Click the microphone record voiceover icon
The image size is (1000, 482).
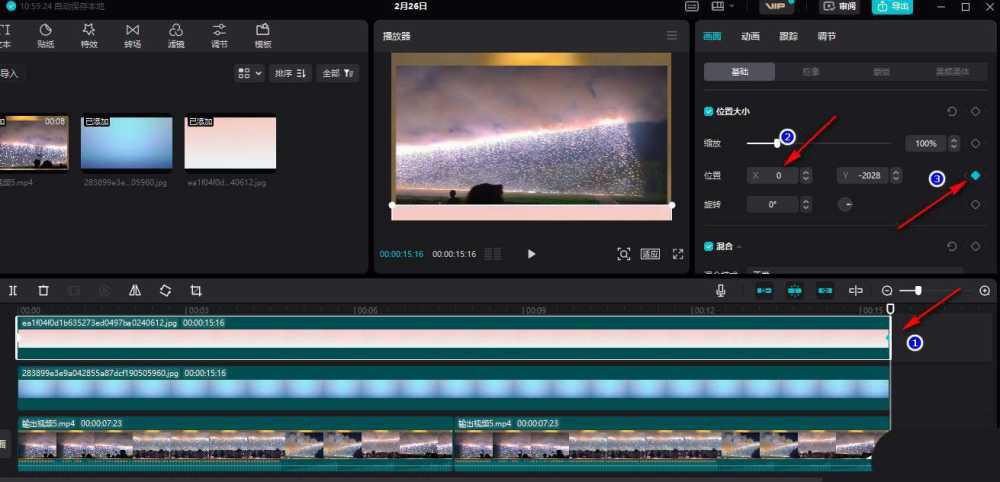[720, 290]
